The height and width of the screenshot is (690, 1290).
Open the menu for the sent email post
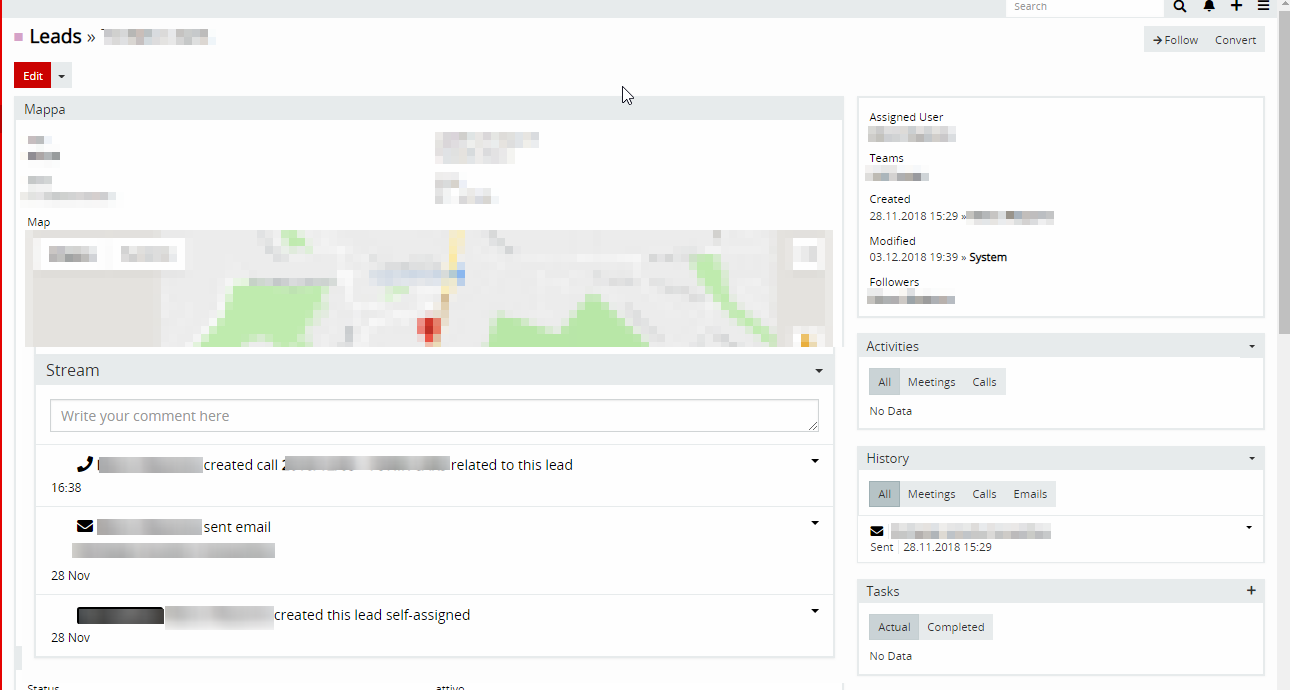coord(815,523)
